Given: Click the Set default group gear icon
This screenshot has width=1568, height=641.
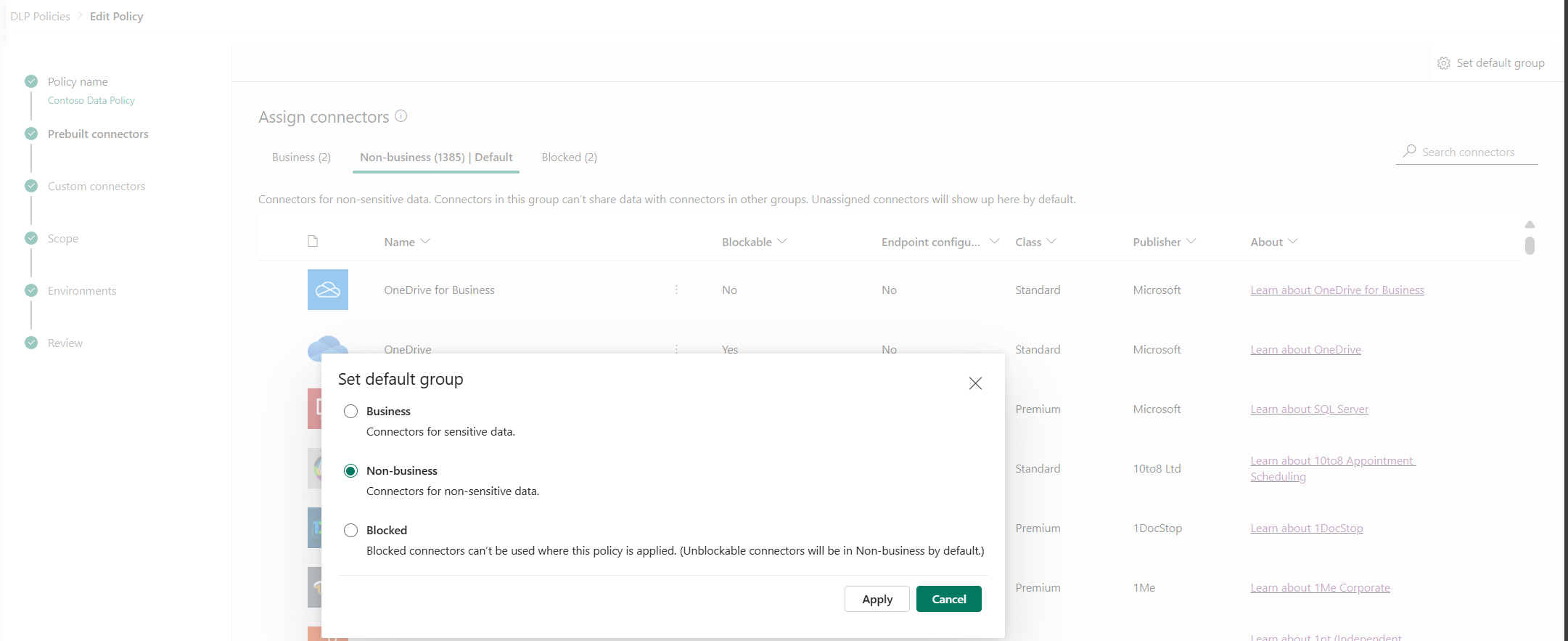Looking at the screenshot, I should pos(1443,63).
